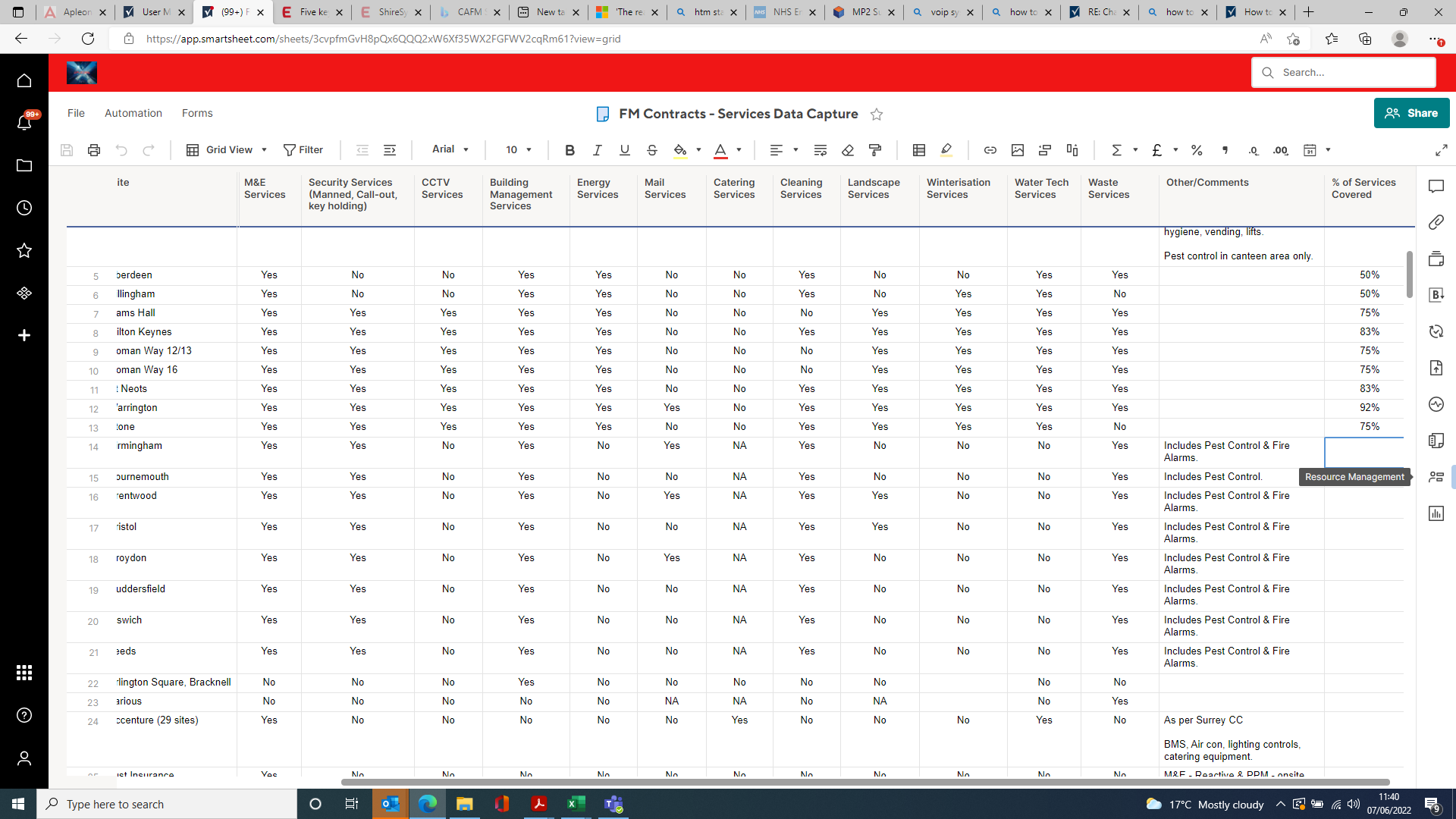Select the % of Services Covered cell for Birmingham

point(1363,452)
